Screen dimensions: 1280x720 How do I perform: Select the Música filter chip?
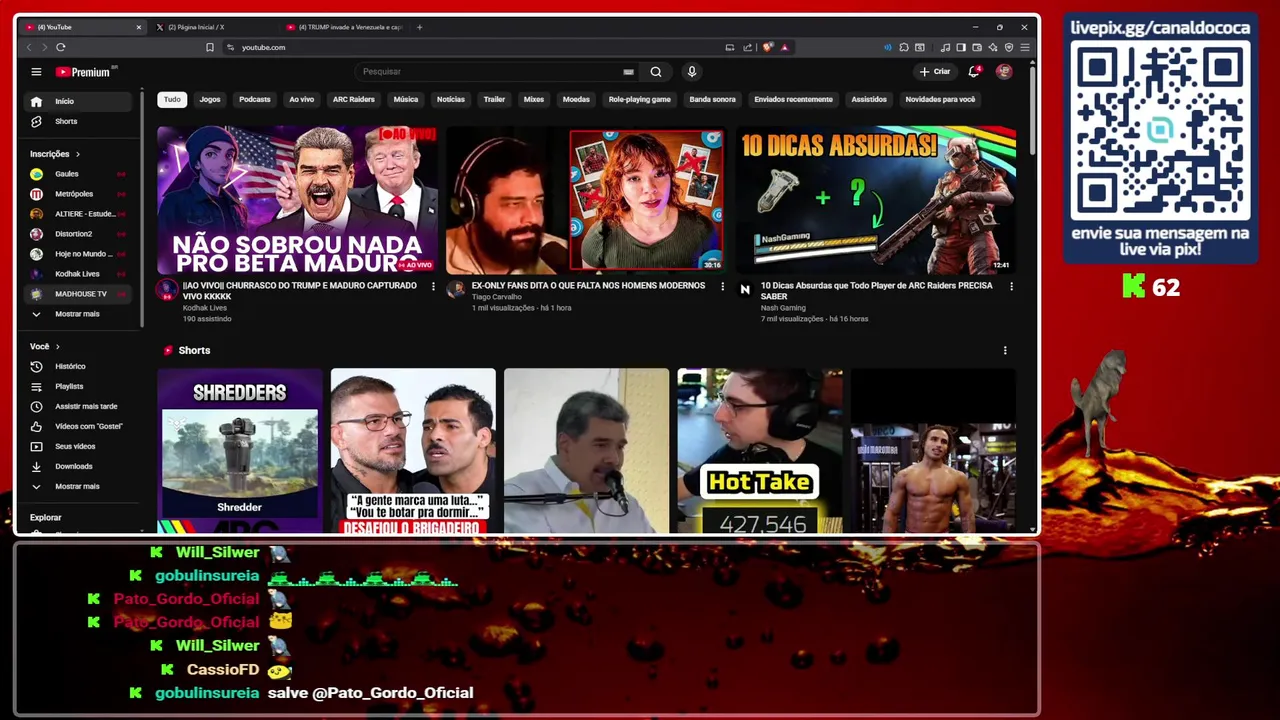point(406,99)
